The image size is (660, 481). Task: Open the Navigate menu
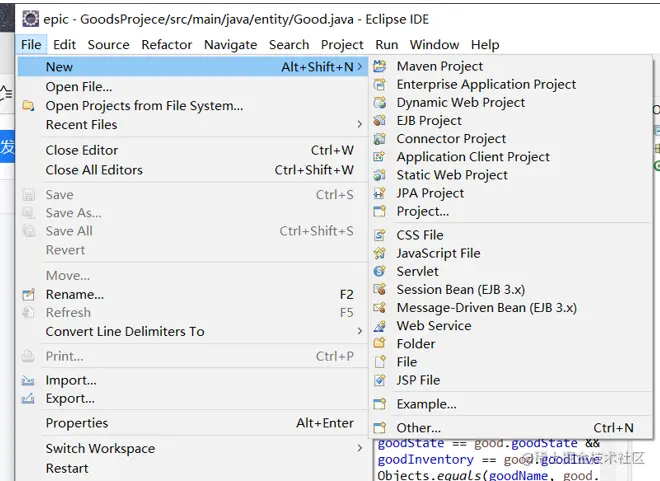230,44
